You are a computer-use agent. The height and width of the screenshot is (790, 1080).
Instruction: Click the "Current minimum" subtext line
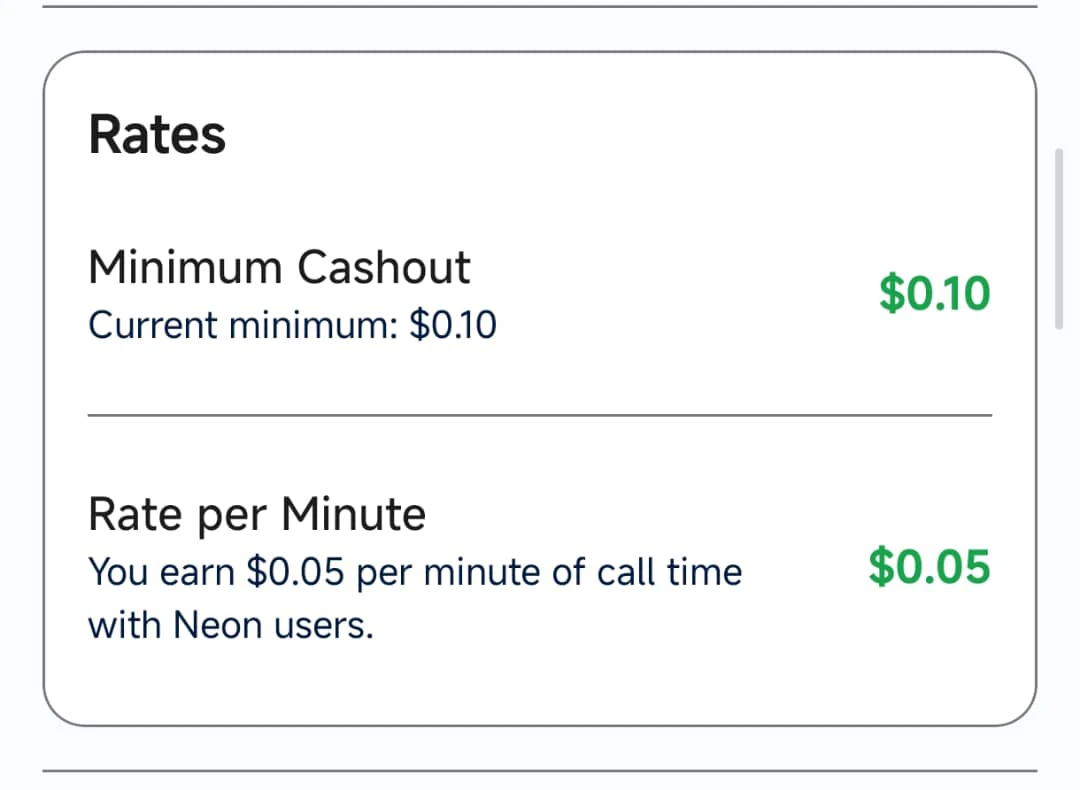coord(292,325)
